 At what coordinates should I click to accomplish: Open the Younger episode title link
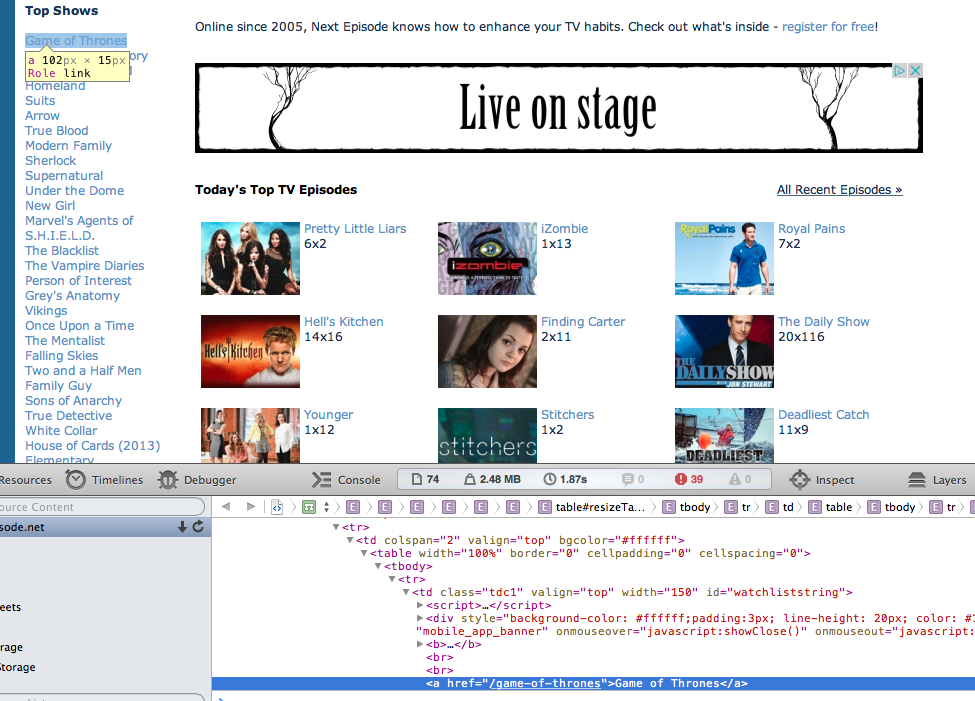(x=328, y=415)
